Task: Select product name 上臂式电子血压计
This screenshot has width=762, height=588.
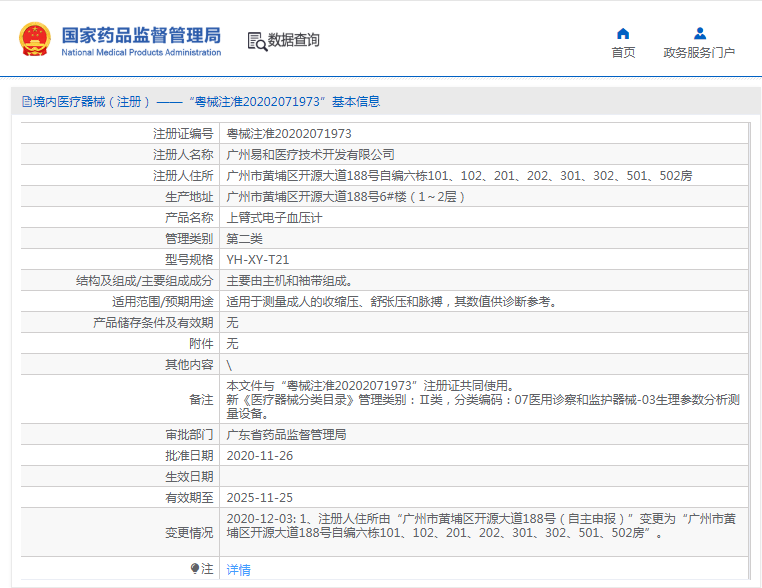Action: click(x=274, y=218)
